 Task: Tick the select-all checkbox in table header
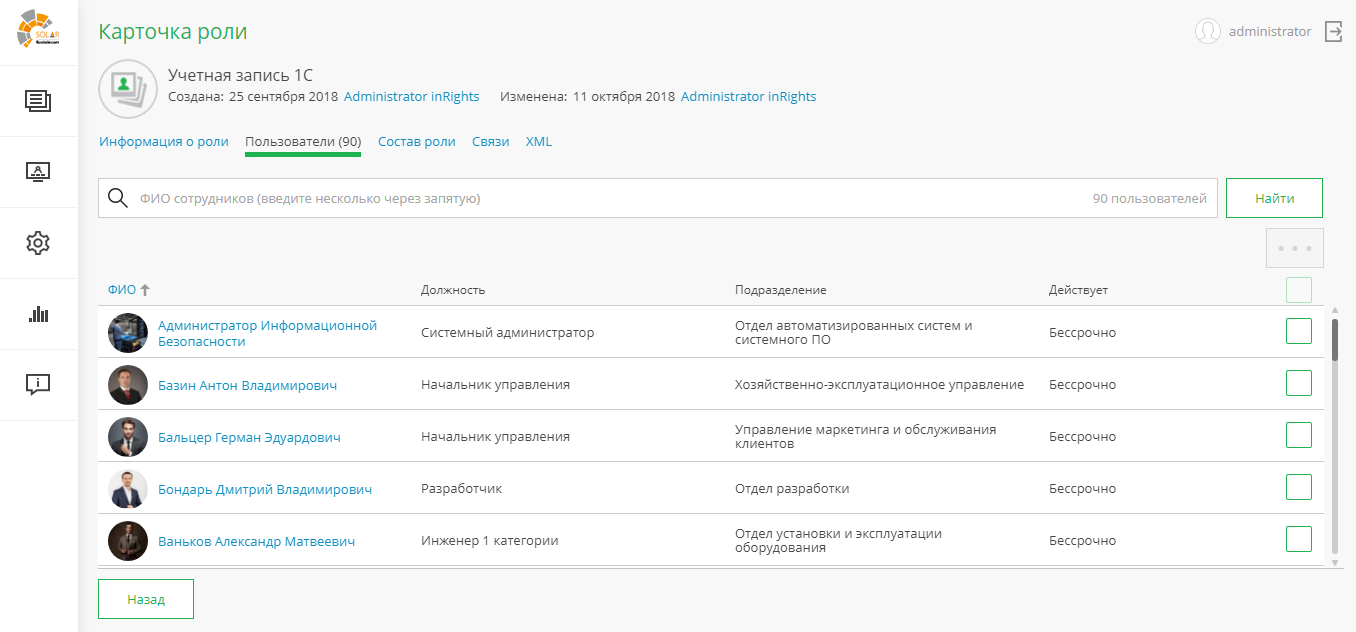click(x=1298, y=290)
